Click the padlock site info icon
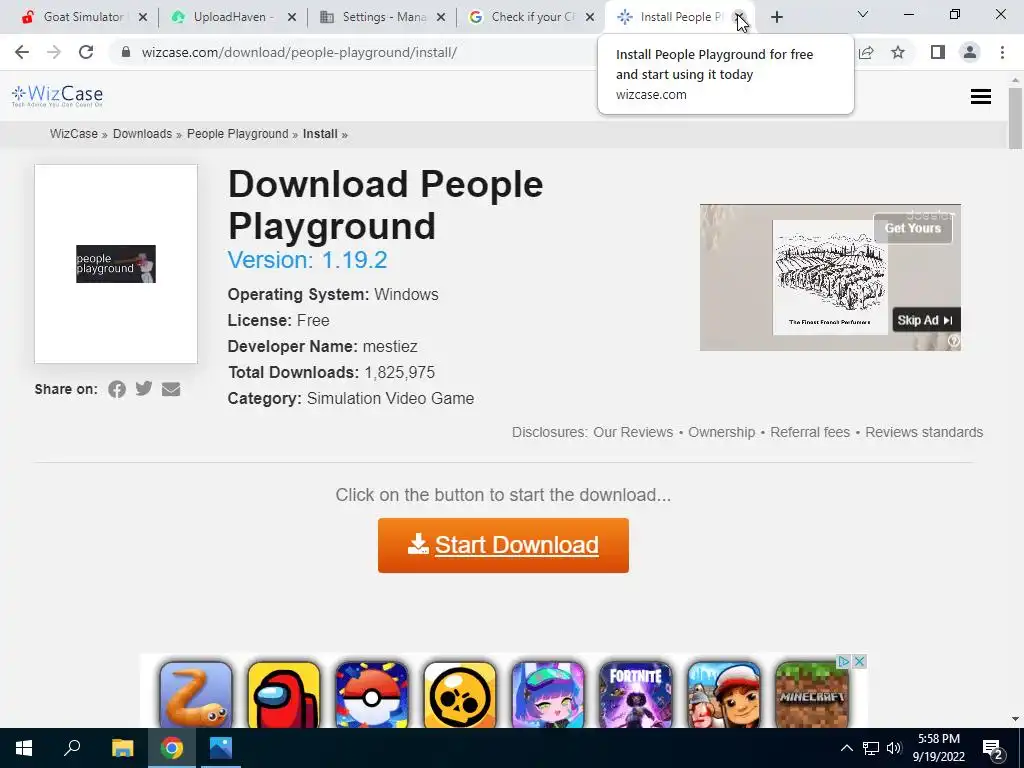 [x=126, y=52]
